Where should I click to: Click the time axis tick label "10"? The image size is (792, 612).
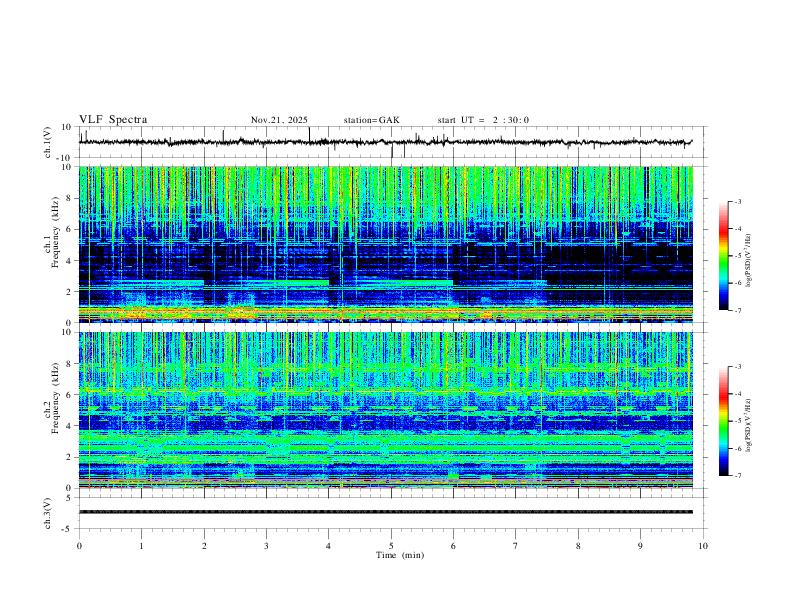(703, 546)
